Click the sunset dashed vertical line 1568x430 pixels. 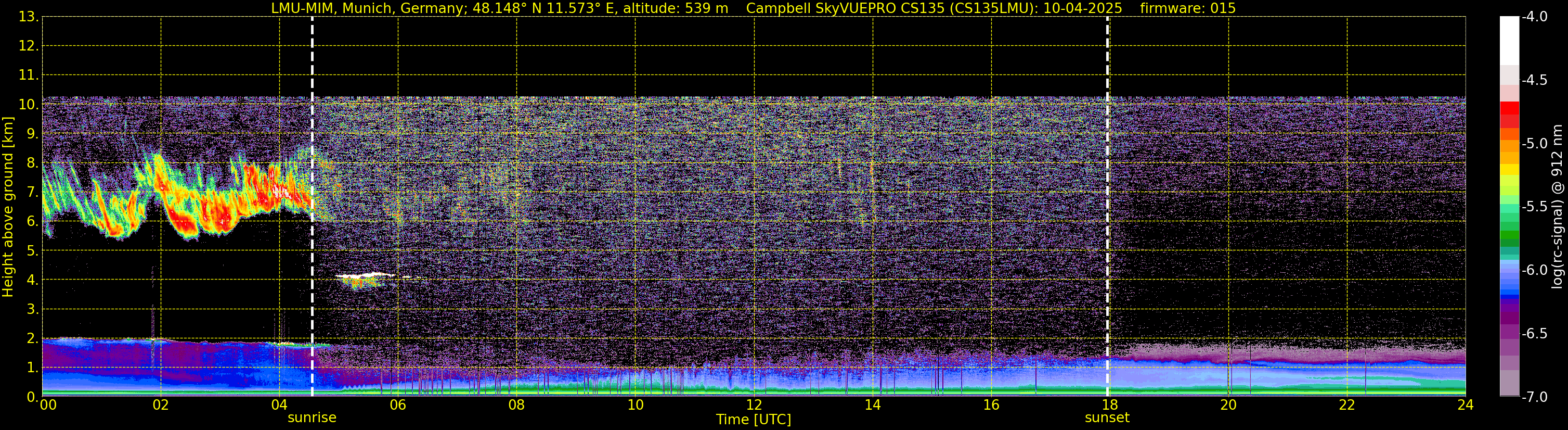coord(1107,207)
